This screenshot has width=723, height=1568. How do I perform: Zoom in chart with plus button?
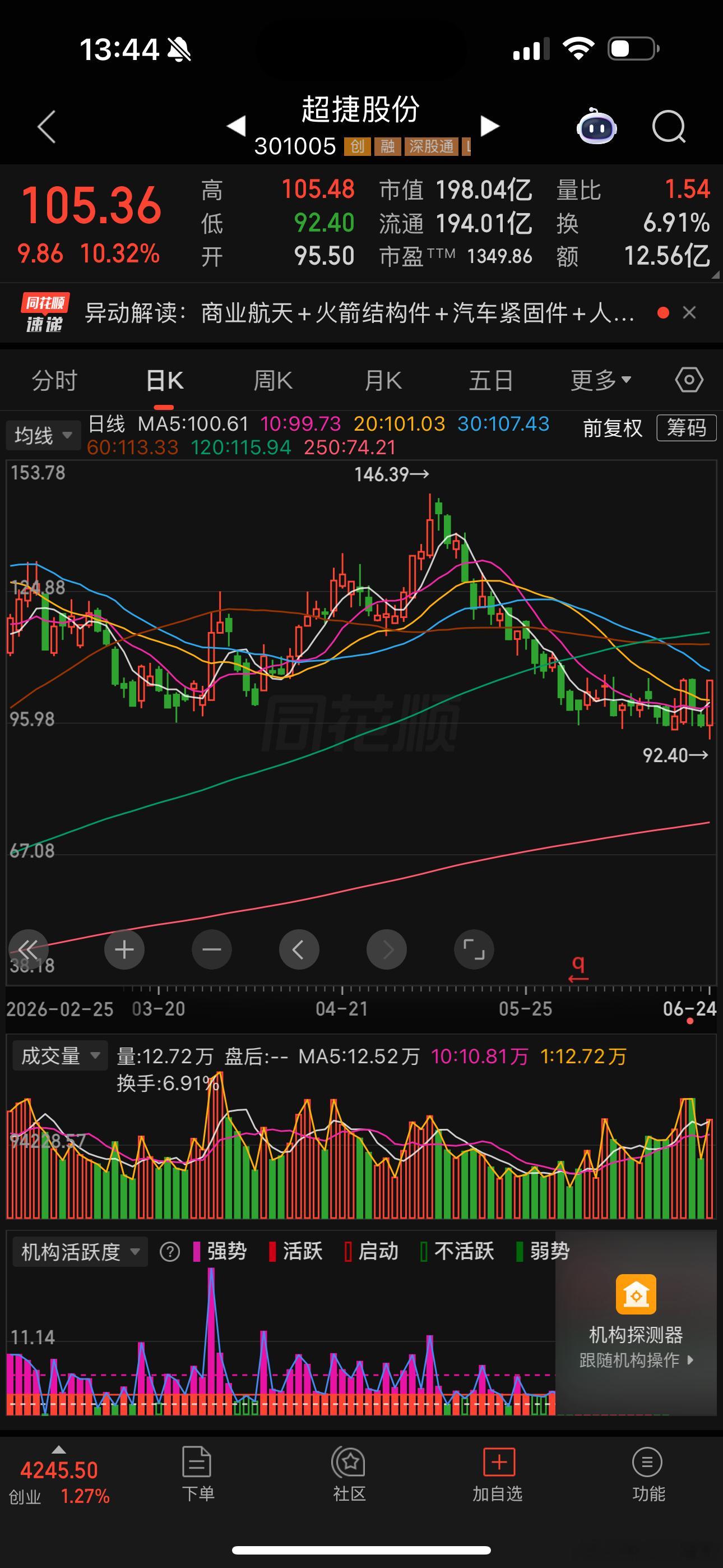coord(124,949)
